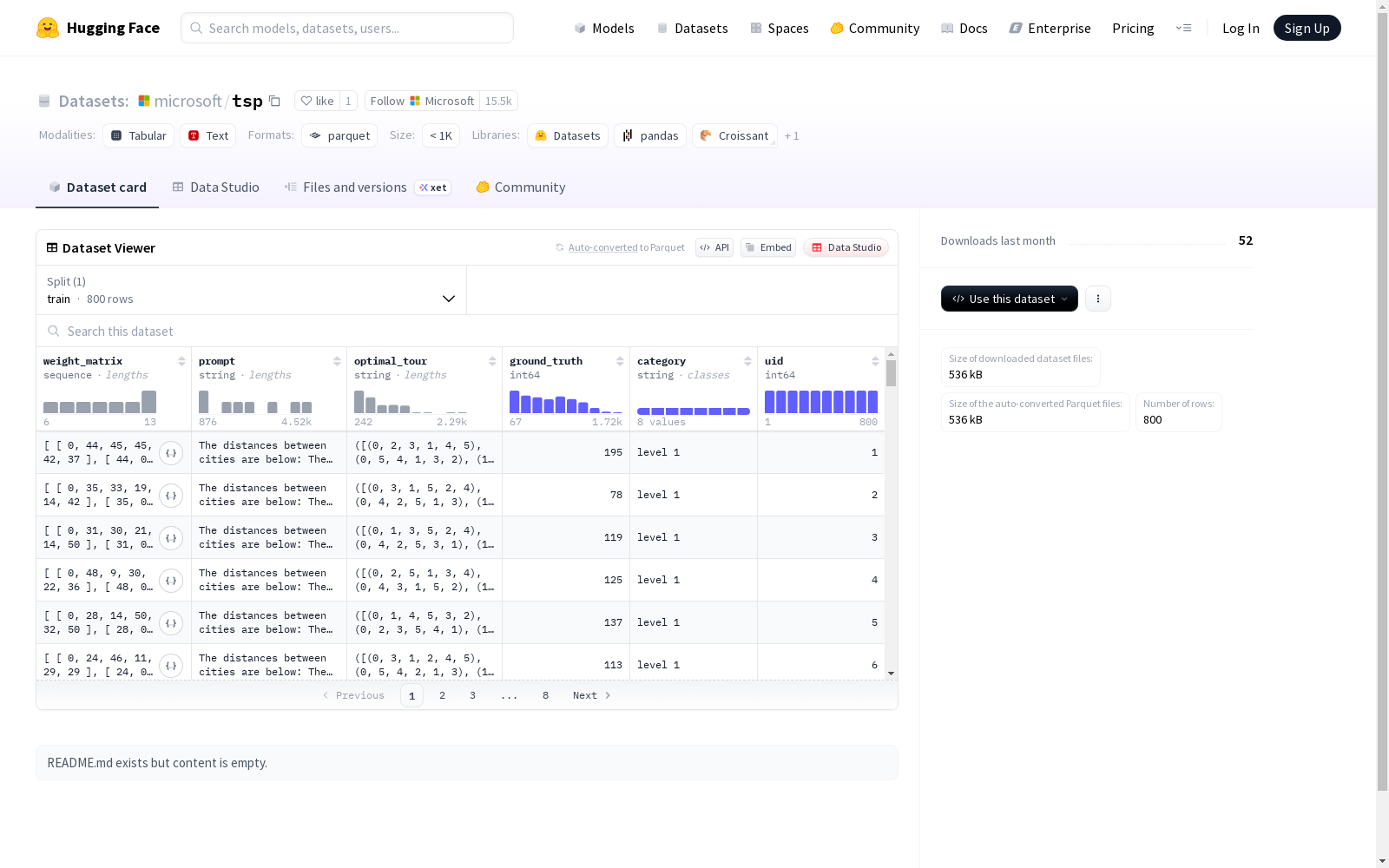Open Enterprise in top navigation
The height and width of the screenshot is (868, 1389).
(1050, 28)
